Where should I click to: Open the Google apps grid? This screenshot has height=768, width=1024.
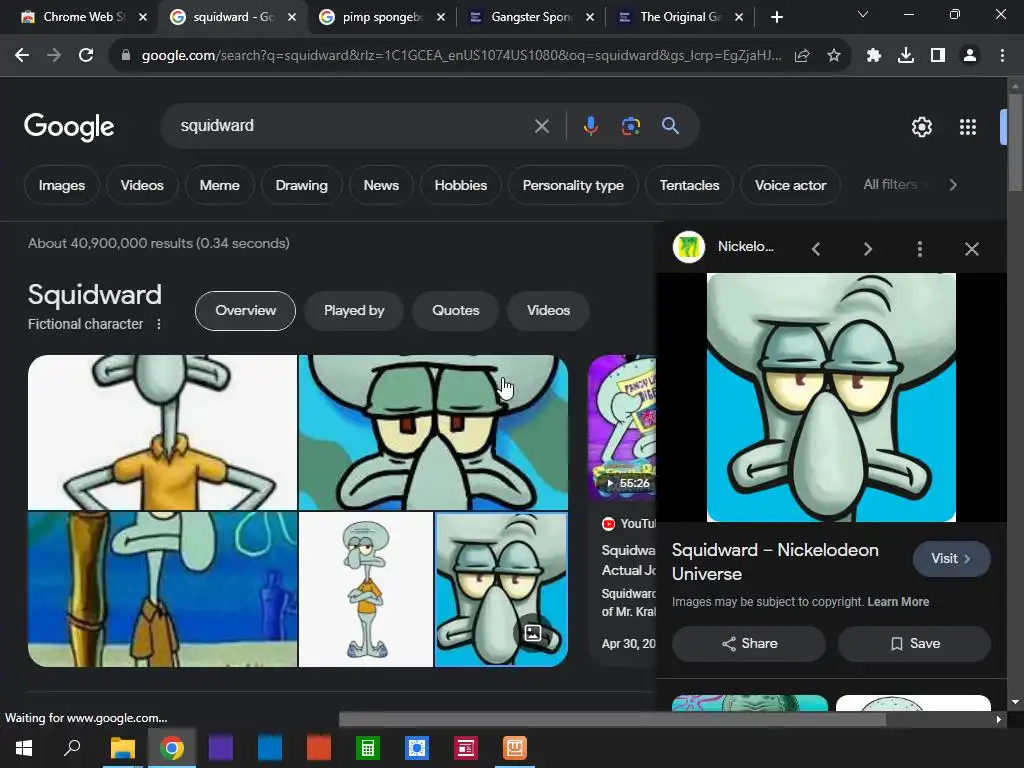pos(968,127)
